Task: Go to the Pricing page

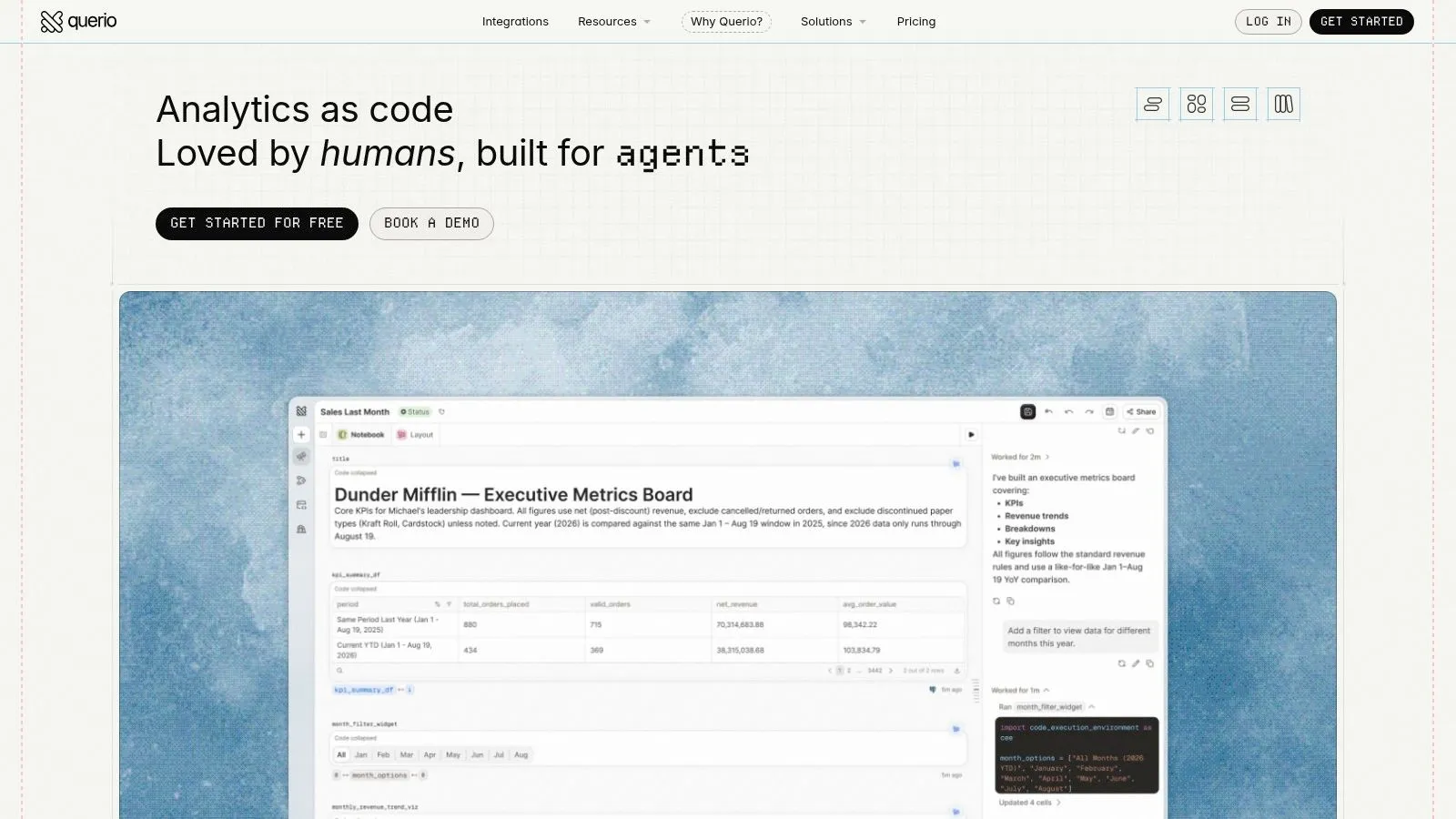Action: coord(916,21)
